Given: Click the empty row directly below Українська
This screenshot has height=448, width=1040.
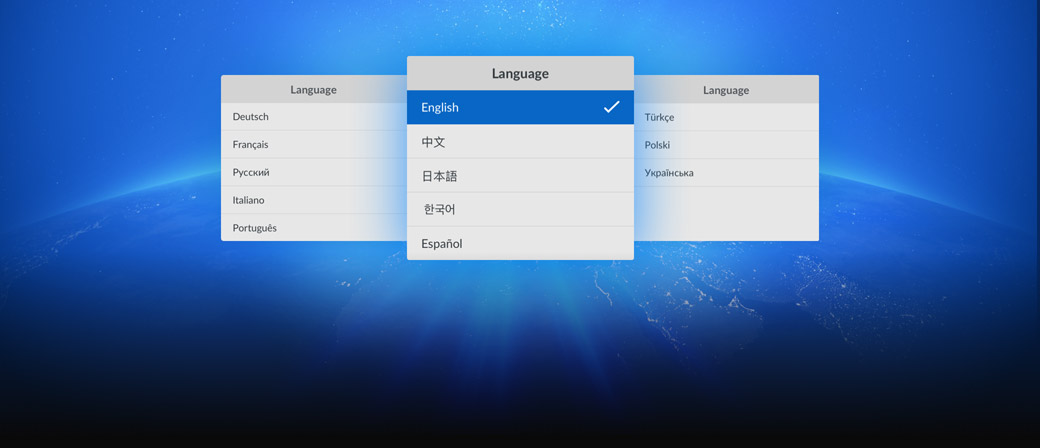Looking at the screenshot, I should 726,200.
